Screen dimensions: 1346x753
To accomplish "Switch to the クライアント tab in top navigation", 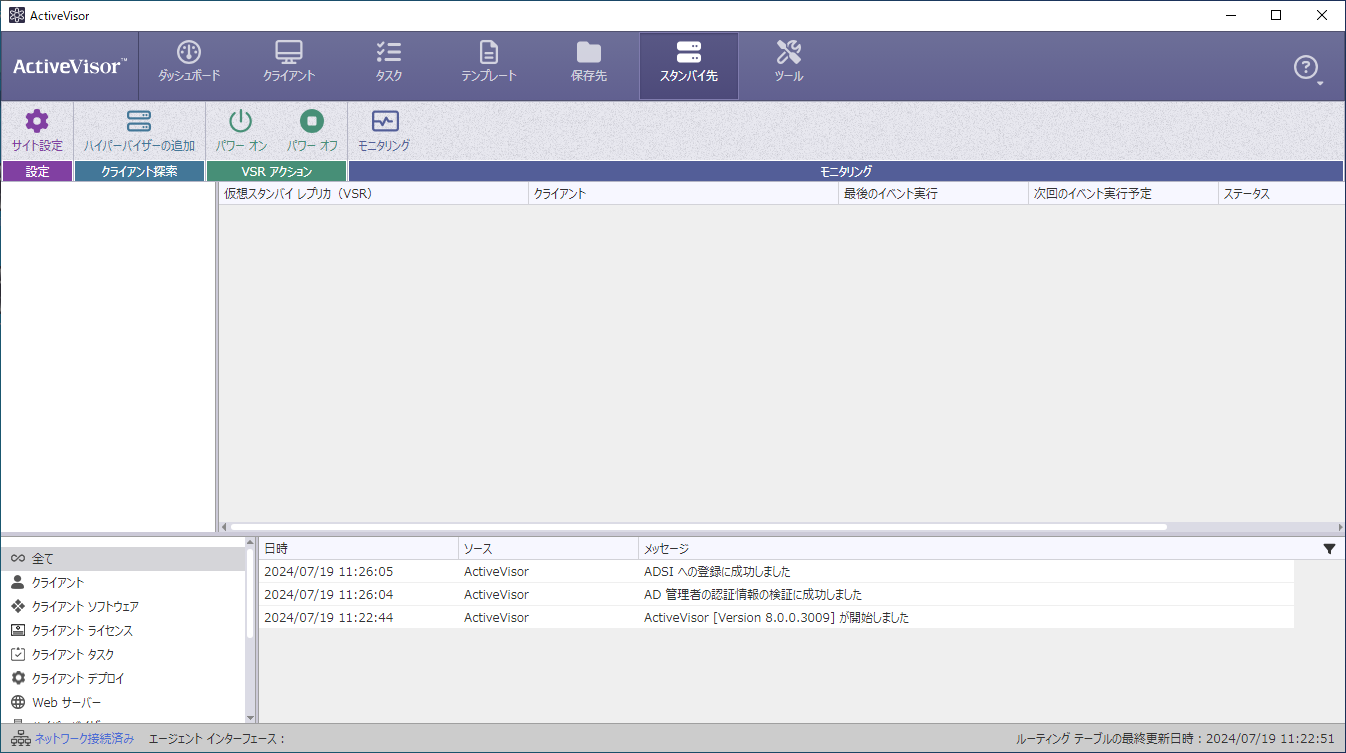I will pyautogui.click(x=289, y=62).
